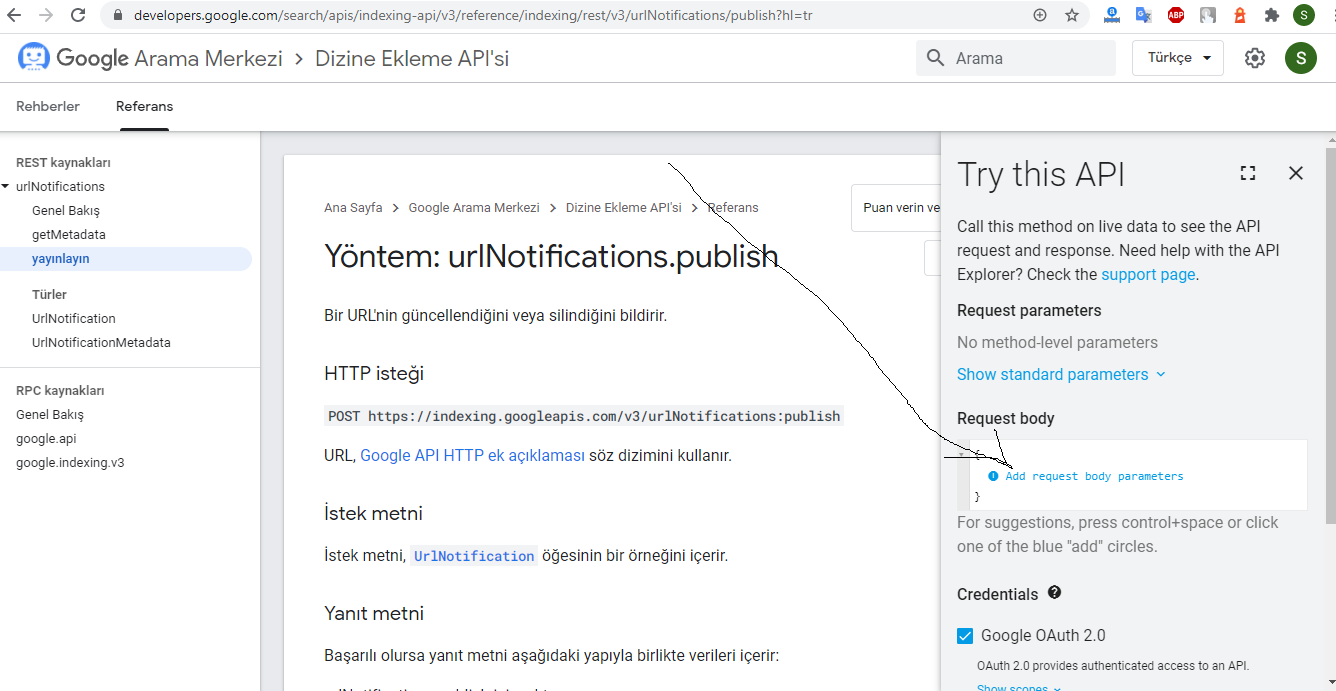The height and width of the screenshot is (691, 1336).
Task: Select yayınlayın in the sidebar
Action: (x=61, y=259)
